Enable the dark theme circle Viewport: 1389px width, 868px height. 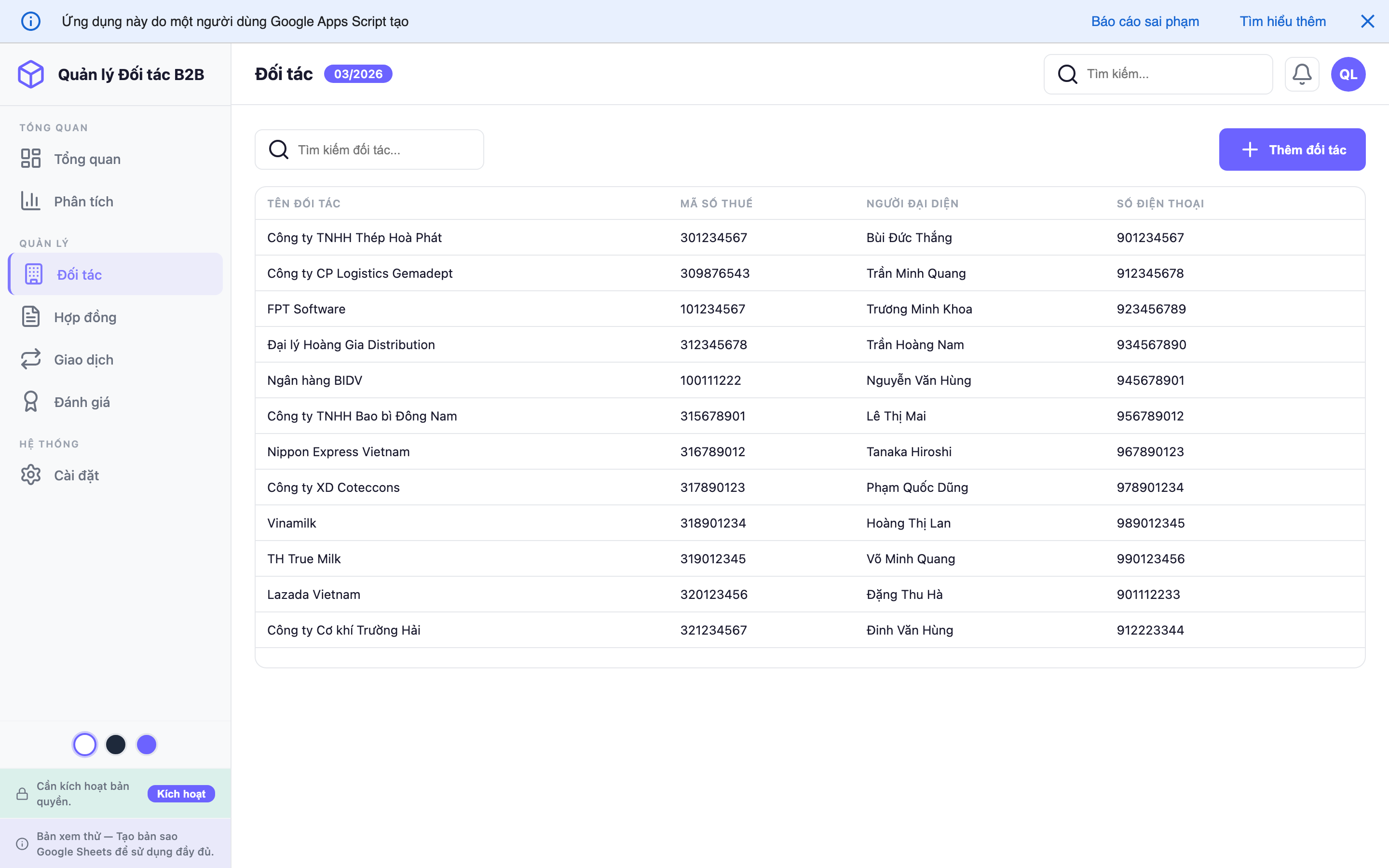click(116, 744)
